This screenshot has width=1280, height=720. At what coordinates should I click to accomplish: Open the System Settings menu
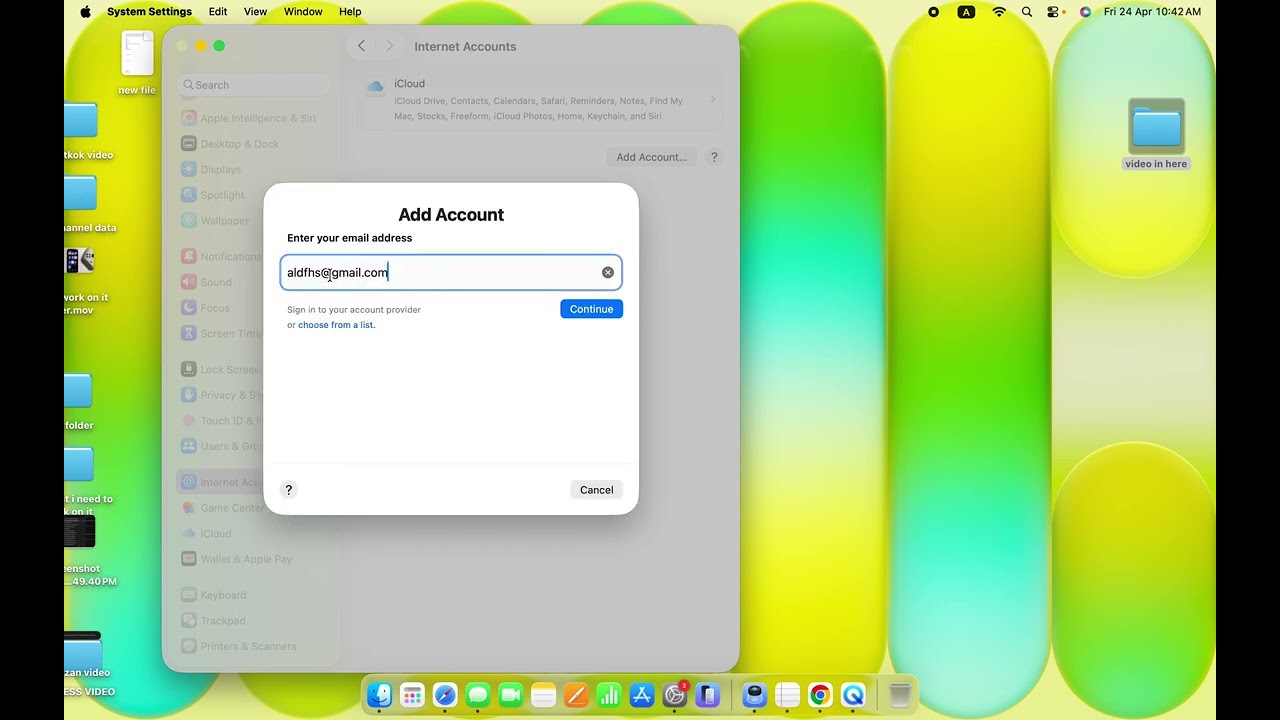point(149,12)
